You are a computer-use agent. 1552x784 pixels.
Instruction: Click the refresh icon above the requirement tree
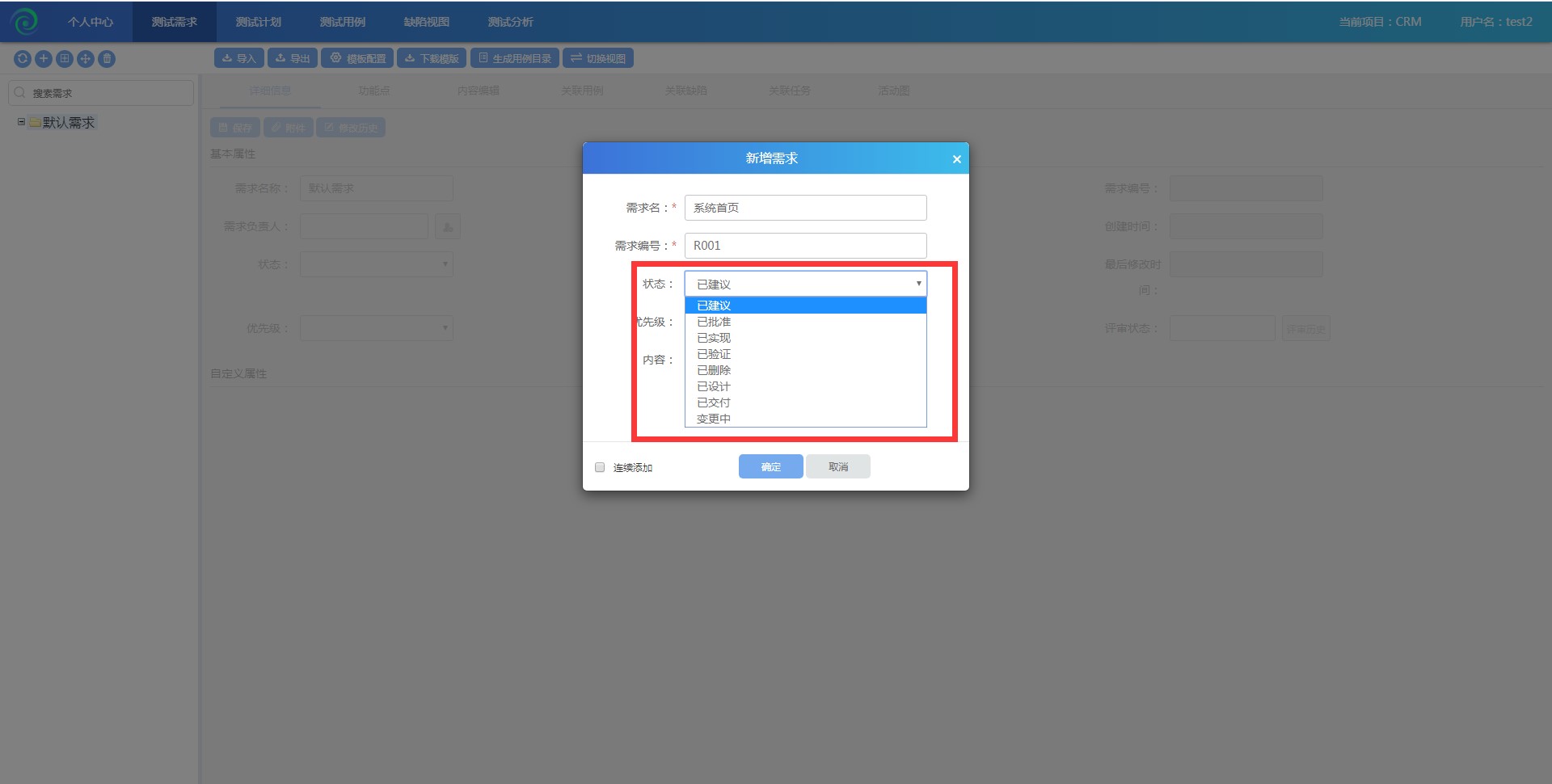tap(23, 58)
